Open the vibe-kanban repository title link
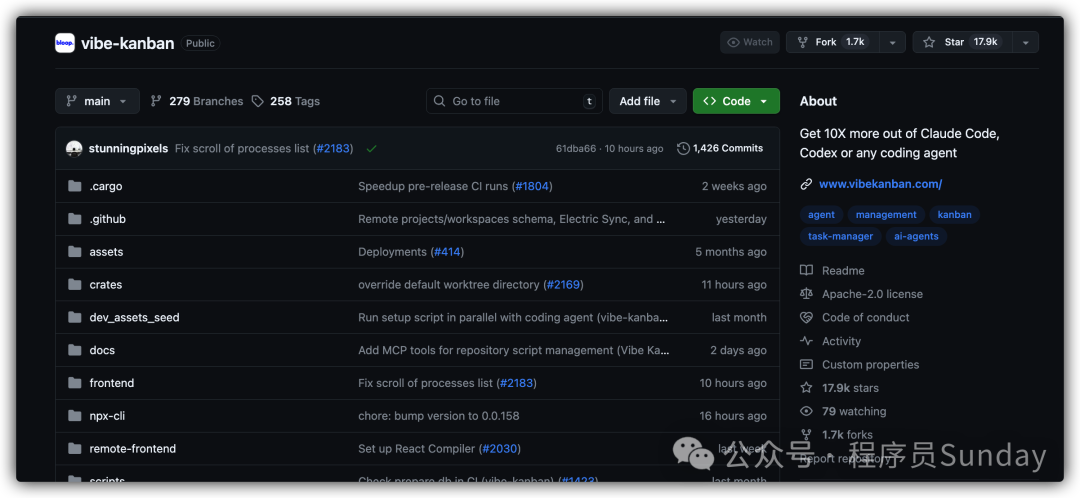The height and width of the screenshot is (498, 1080). coord(127,43)
